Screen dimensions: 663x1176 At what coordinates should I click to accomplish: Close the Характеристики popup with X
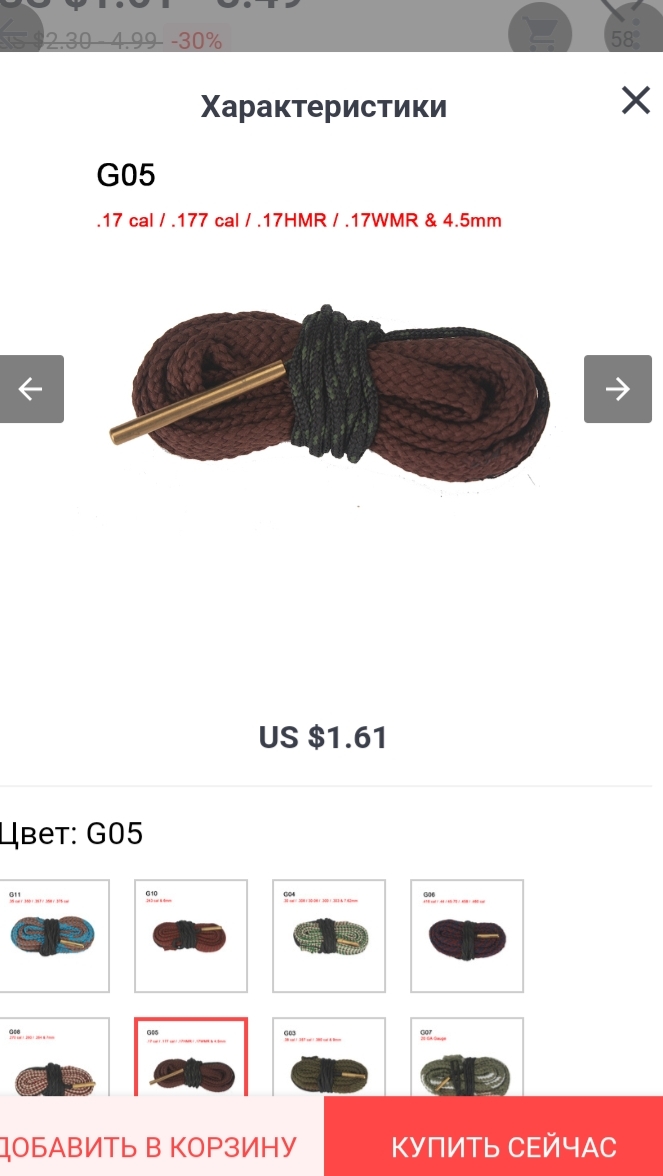point(635,100)
